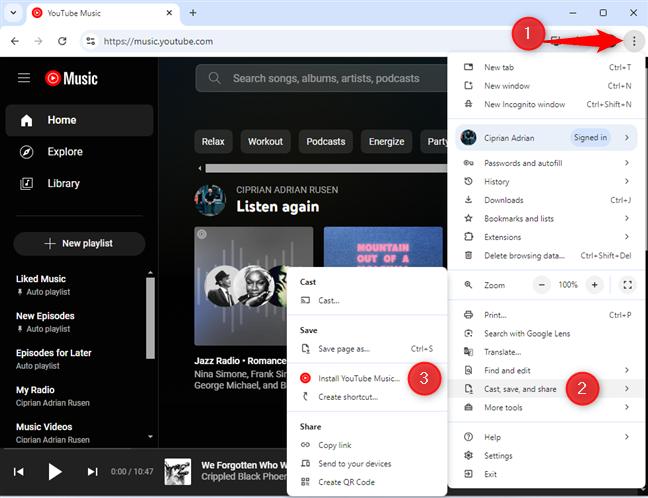Choose New window from Chrome menu
648x498 pixels.
tap(546, 86)
